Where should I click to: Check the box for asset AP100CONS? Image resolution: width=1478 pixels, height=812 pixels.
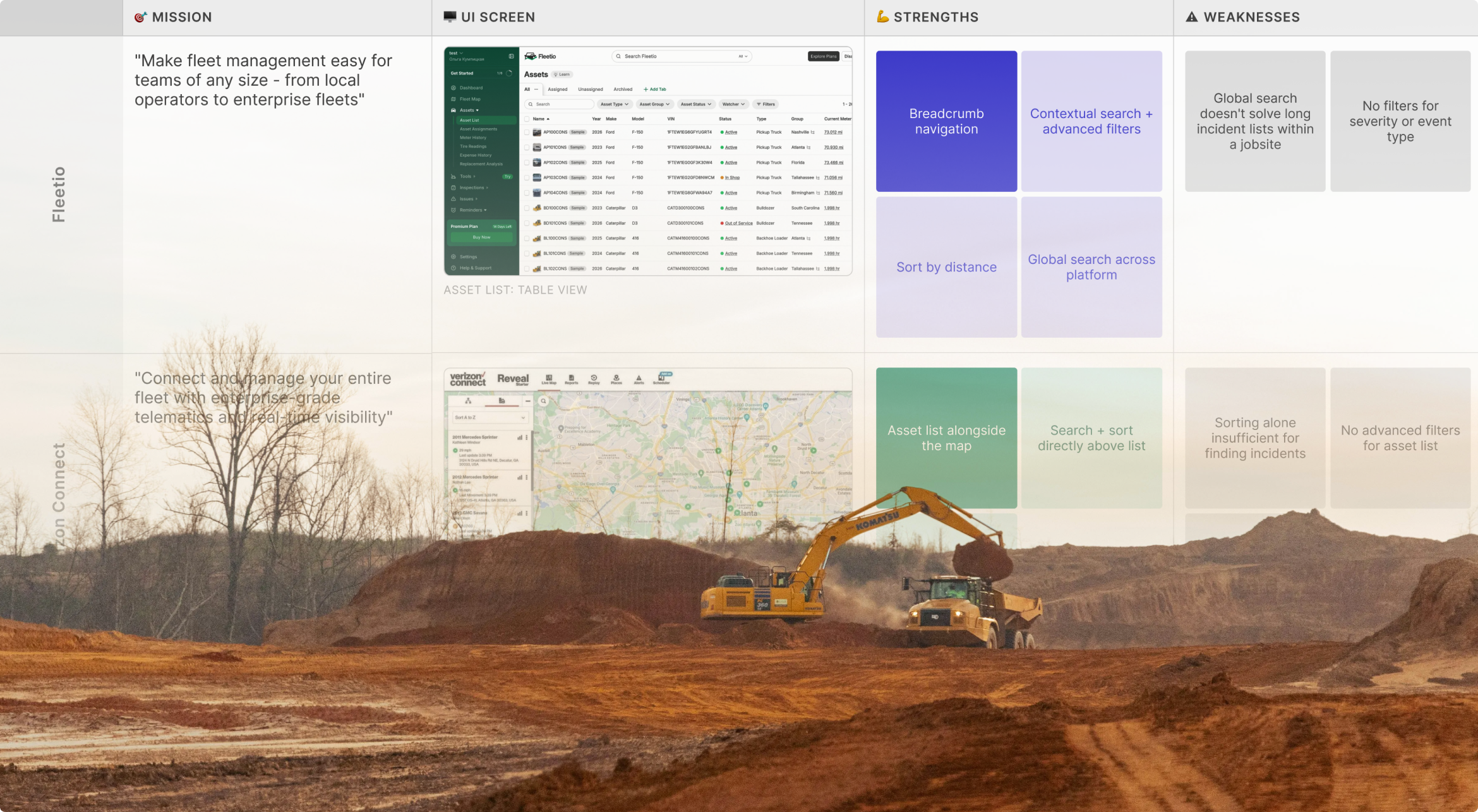click(x=527, y=133)
